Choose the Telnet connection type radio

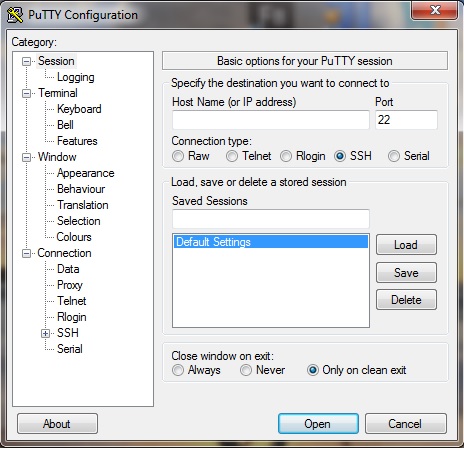click(x=232, y=156)
